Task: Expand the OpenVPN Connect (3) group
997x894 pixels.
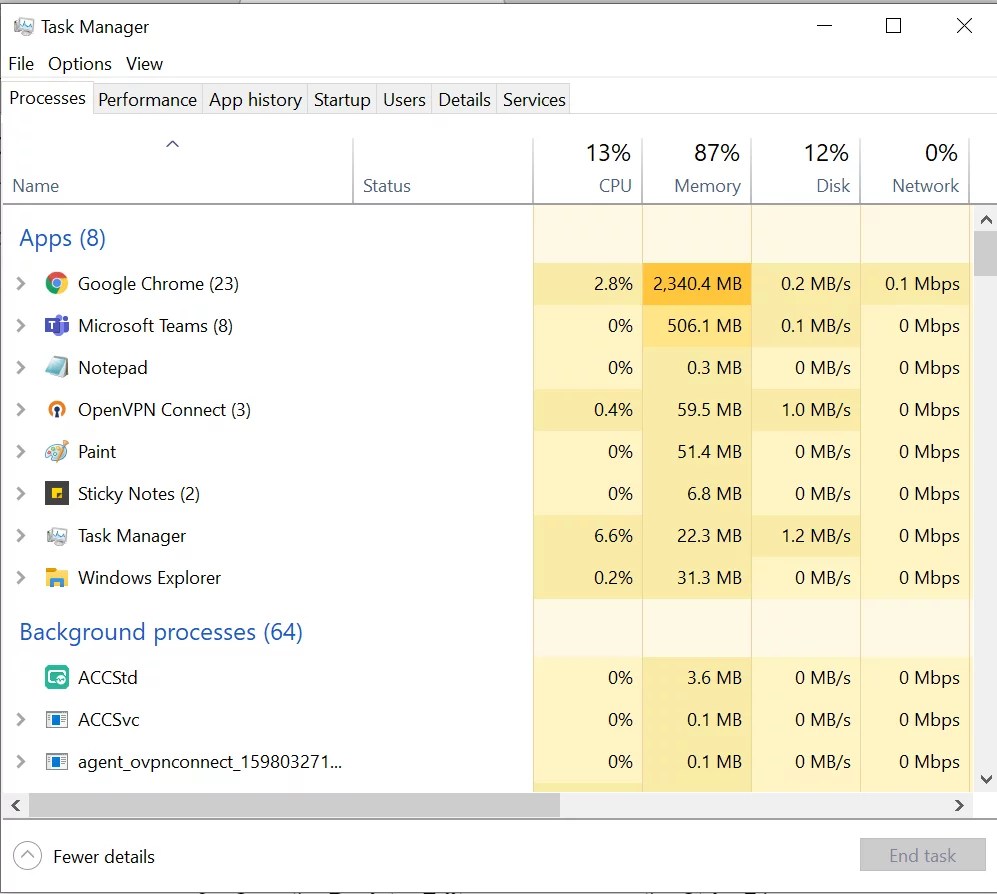Action: point(21,409)
